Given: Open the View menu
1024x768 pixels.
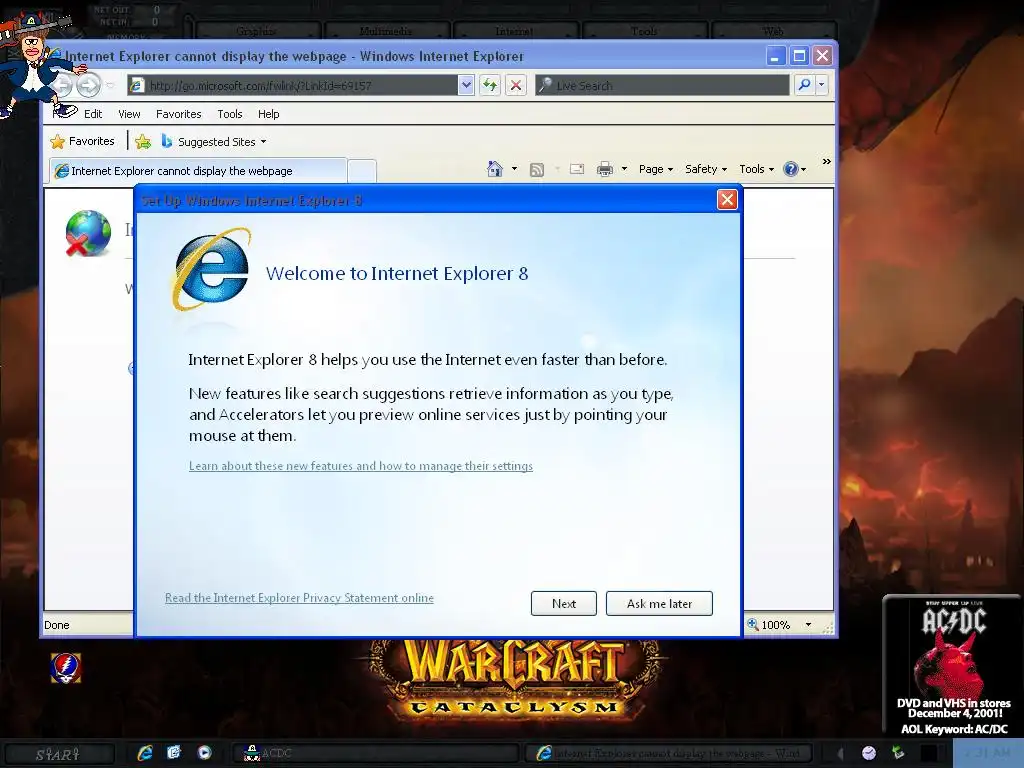Looking at the screenshot, I should 129,114.
